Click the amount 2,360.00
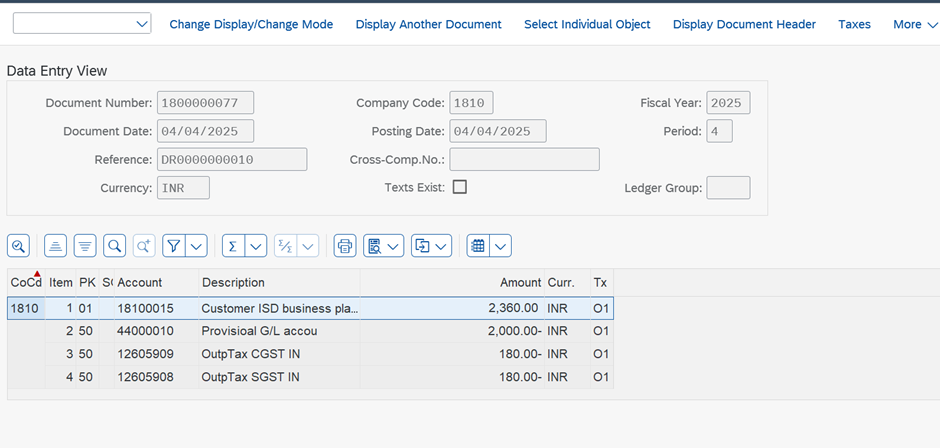 click(x=452, y=308)
